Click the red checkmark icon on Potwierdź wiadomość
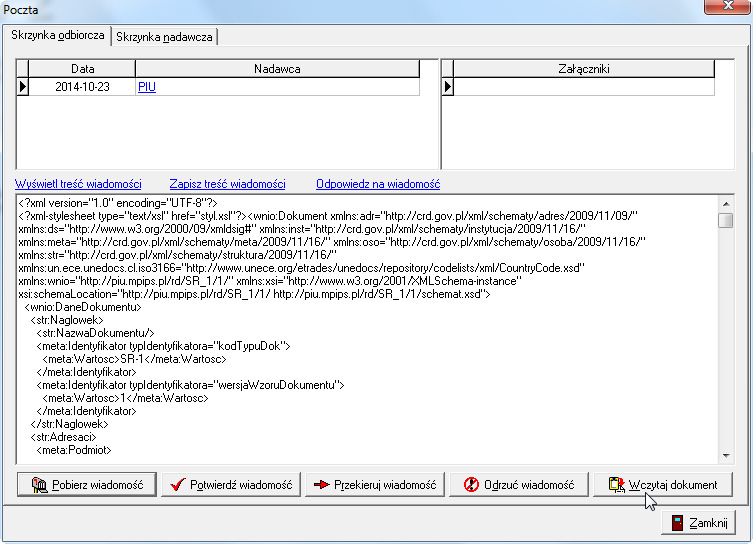Viewport: 753px width, 544px height. click(178, 485)
